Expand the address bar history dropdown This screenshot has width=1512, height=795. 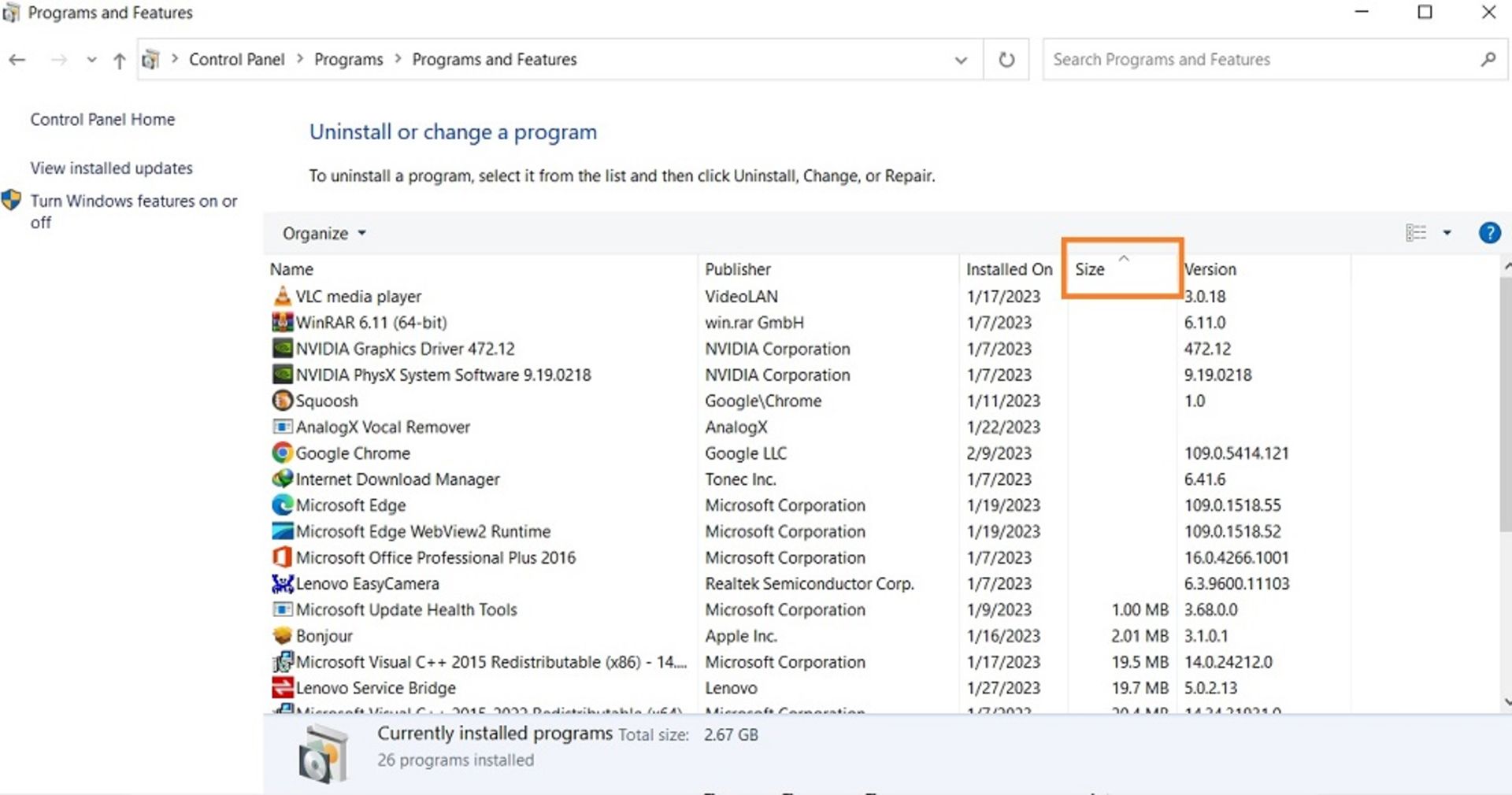960,61
